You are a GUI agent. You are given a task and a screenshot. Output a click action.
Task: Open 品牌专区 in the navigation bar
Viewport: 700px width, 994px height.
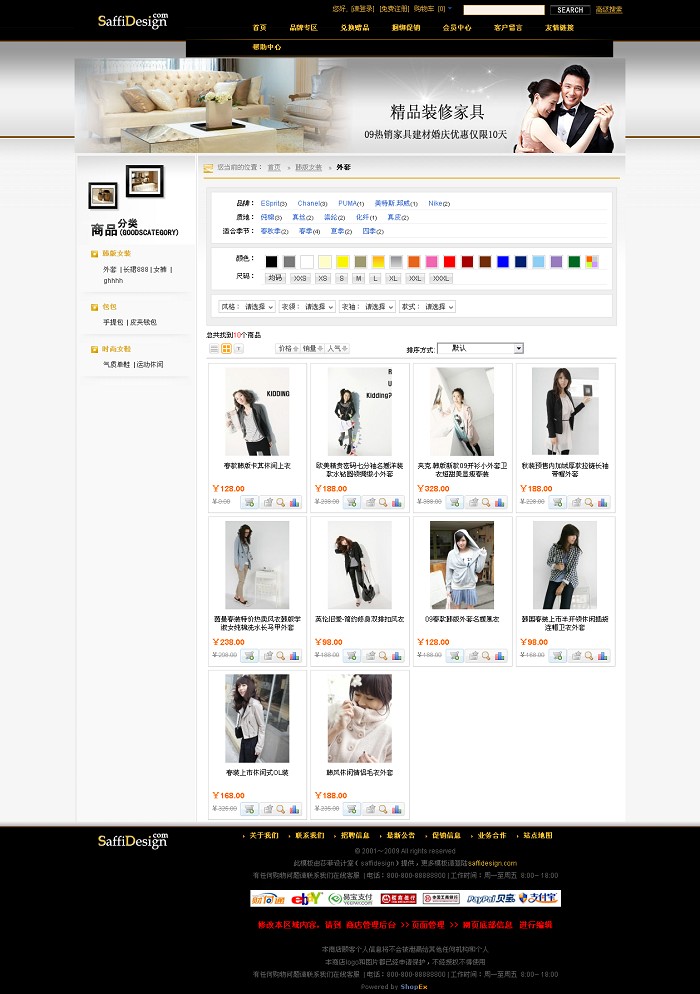tap(303, 28)
